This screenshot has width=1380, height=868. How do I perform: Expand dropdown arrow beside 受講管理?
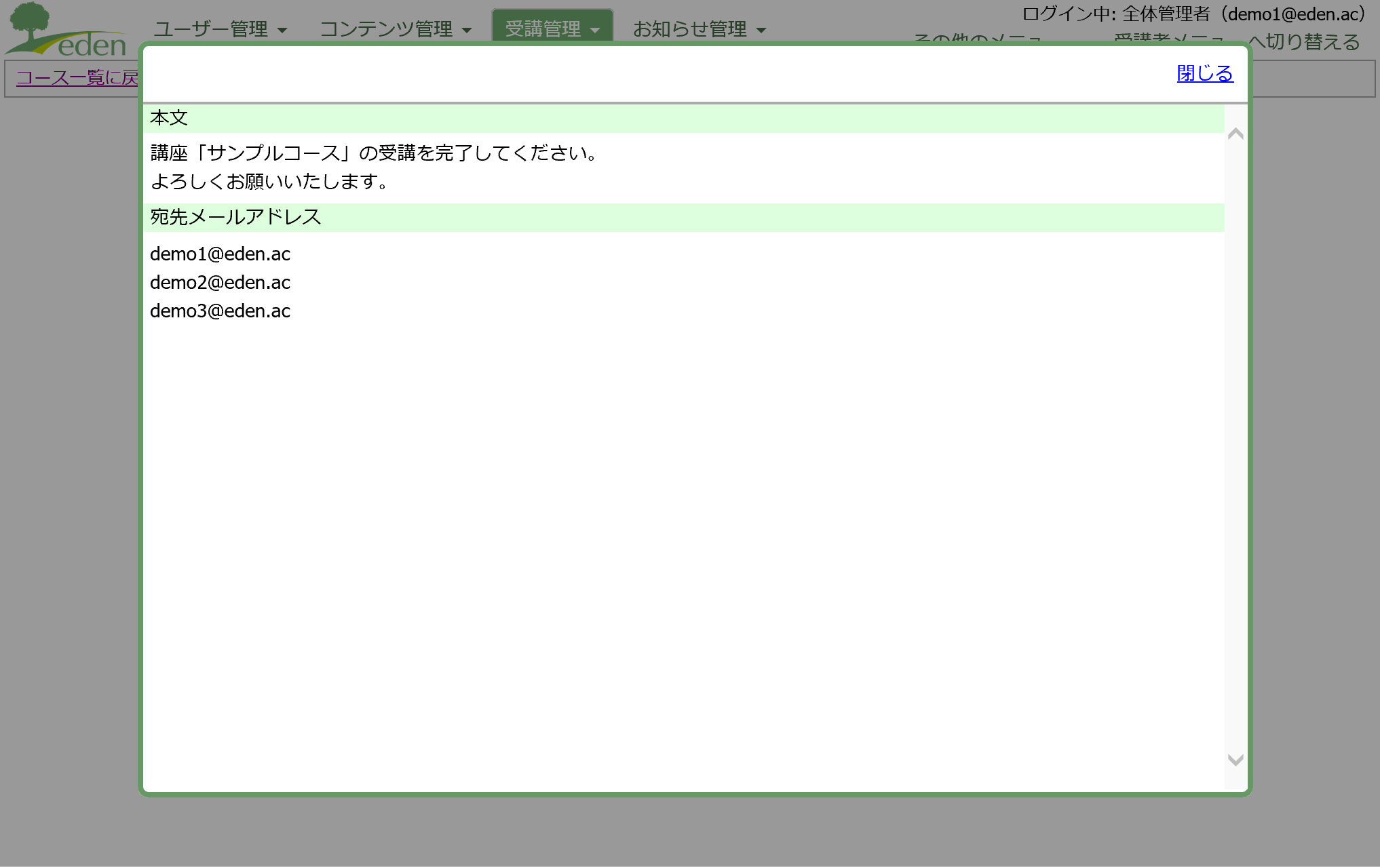coord(595,31)
